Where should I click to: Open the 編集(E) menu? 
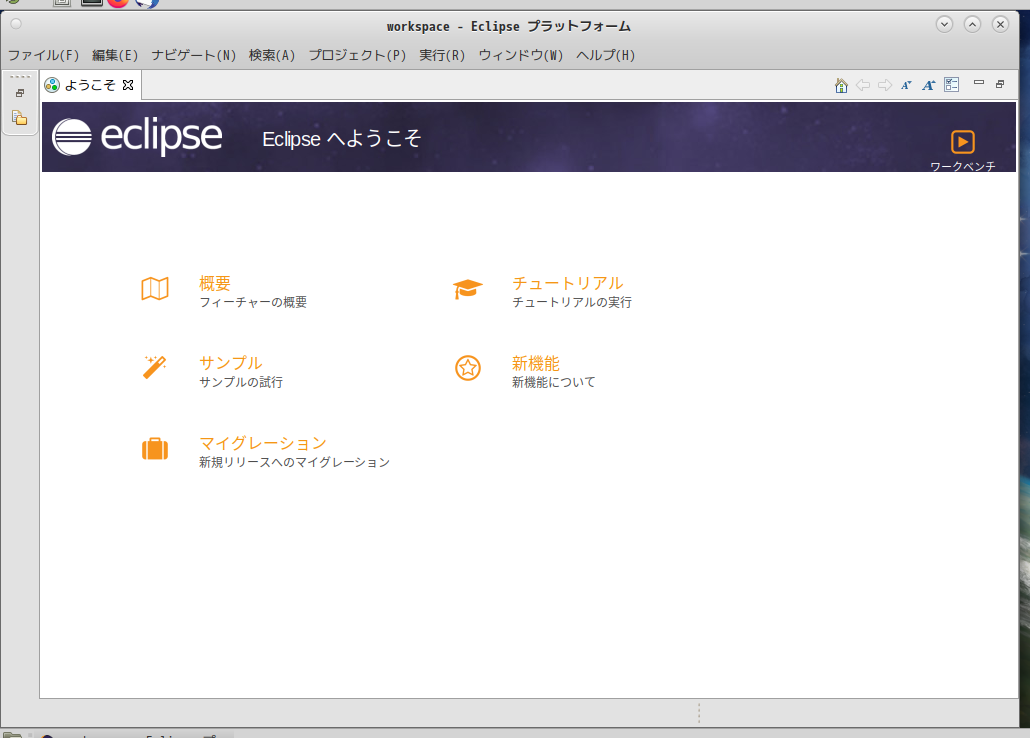(115, 55)
